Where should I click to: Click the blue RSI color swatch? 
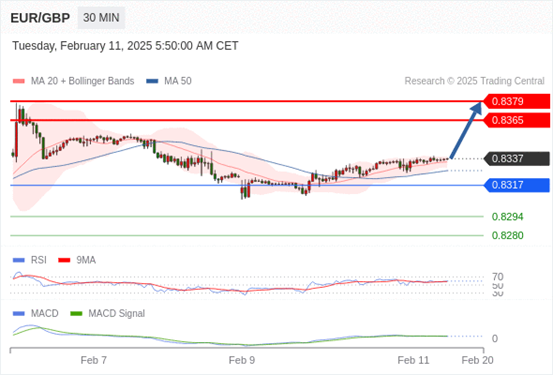click(19, 260)
